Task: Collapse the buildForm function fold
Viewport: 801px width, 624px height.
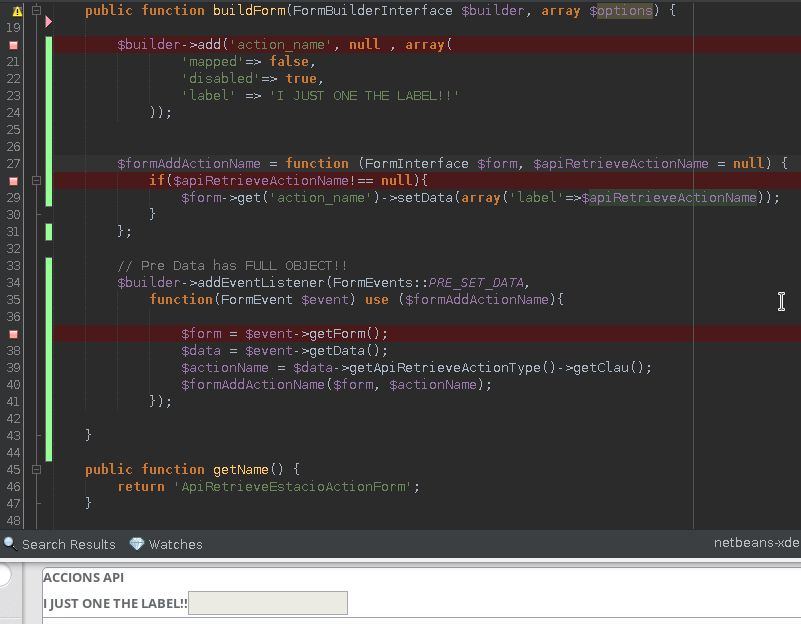Action: tap(36, 10)
